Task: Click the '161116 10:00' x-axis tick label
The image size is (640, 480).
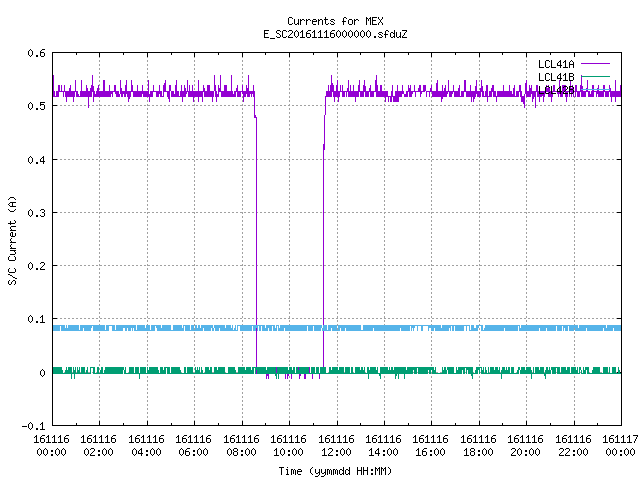Action: [289, 446]
